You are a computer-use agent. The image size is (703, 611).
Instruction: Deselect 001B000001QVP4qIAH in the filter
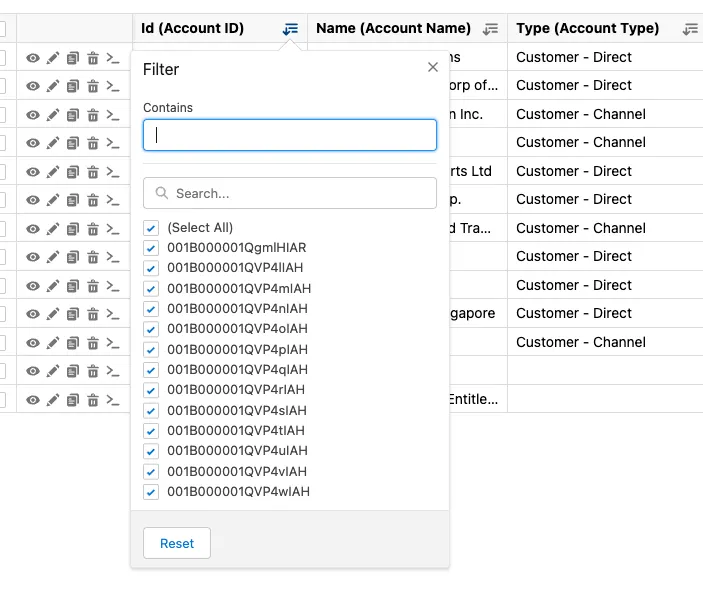[151, 370]
